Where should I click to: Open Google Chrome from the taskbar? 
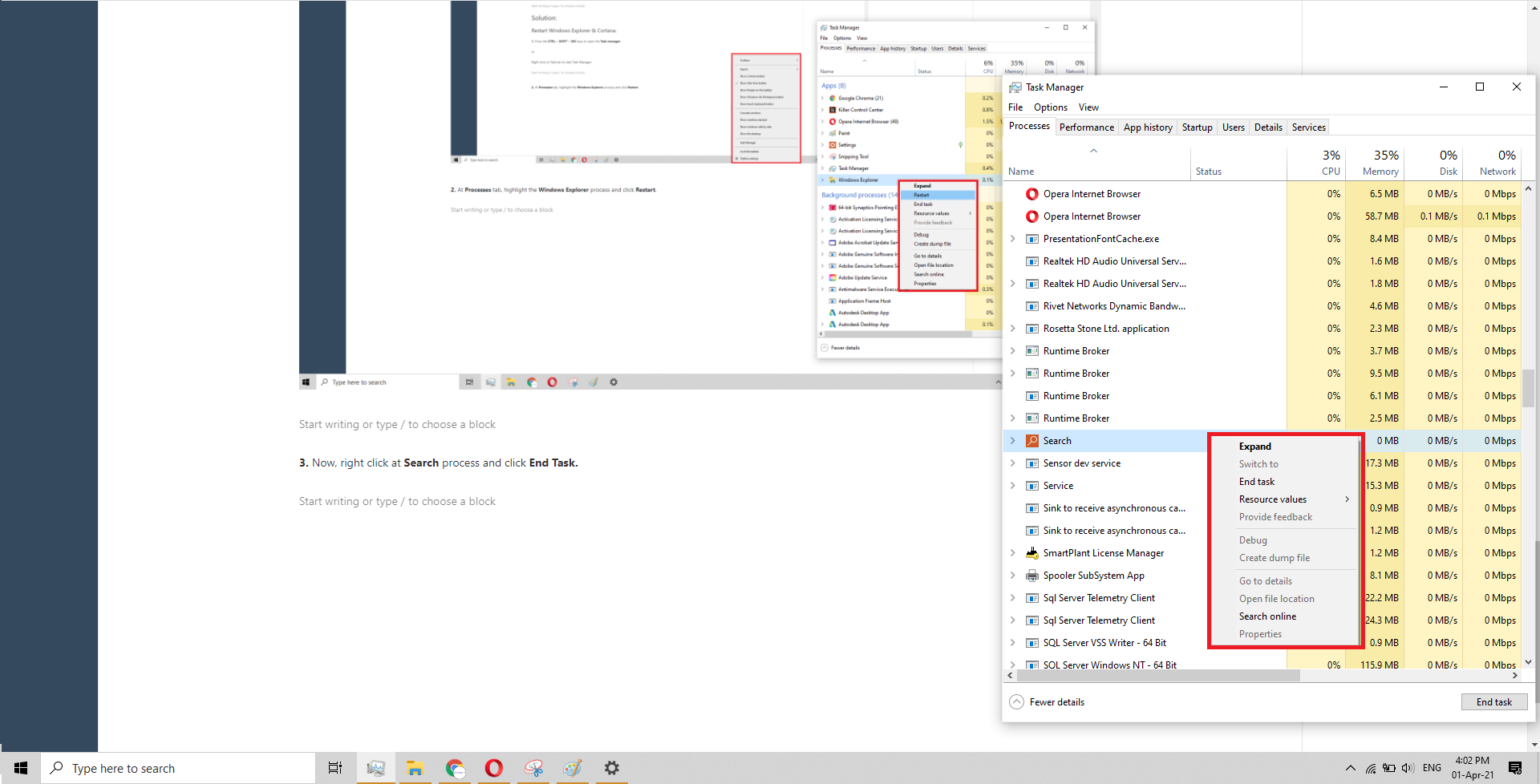tap(455, 767)
